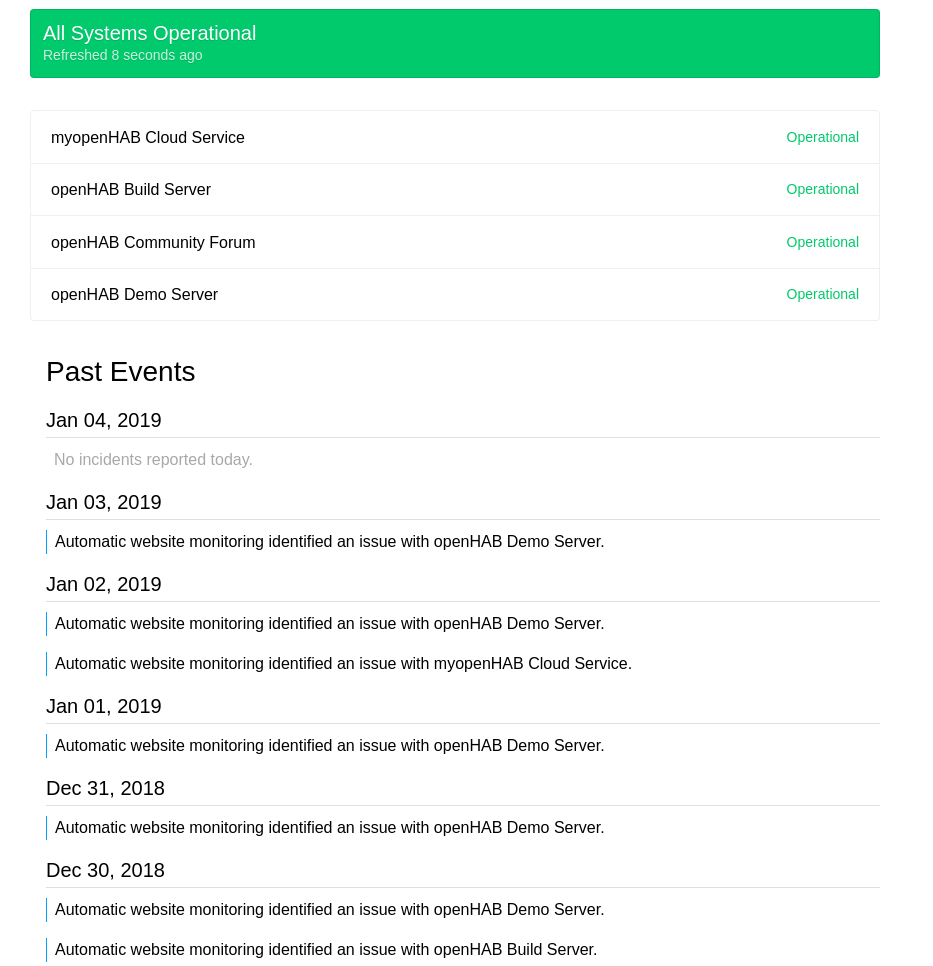Select the Jan 02, 2019 date header

tap(104, 584)
